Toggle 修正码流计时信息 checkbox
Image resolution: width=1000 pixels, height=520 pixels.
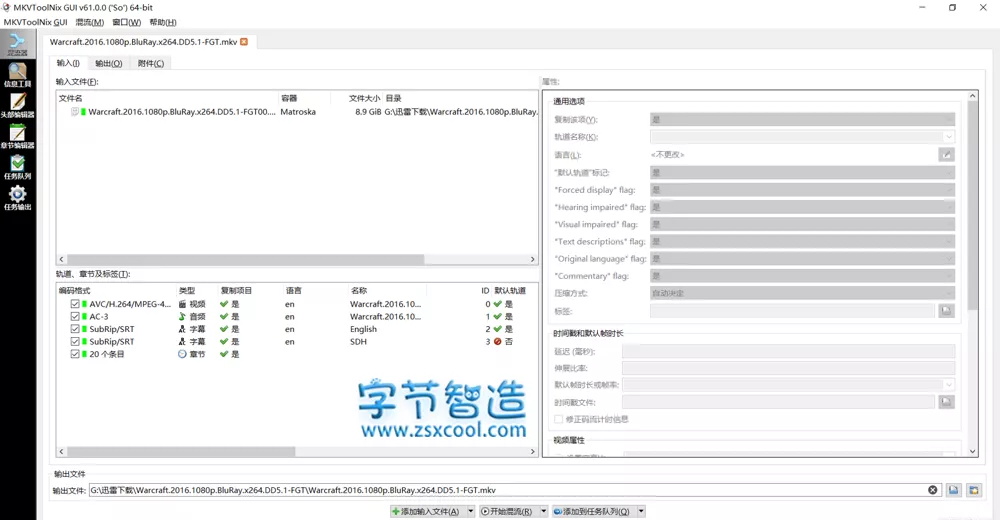559,419
